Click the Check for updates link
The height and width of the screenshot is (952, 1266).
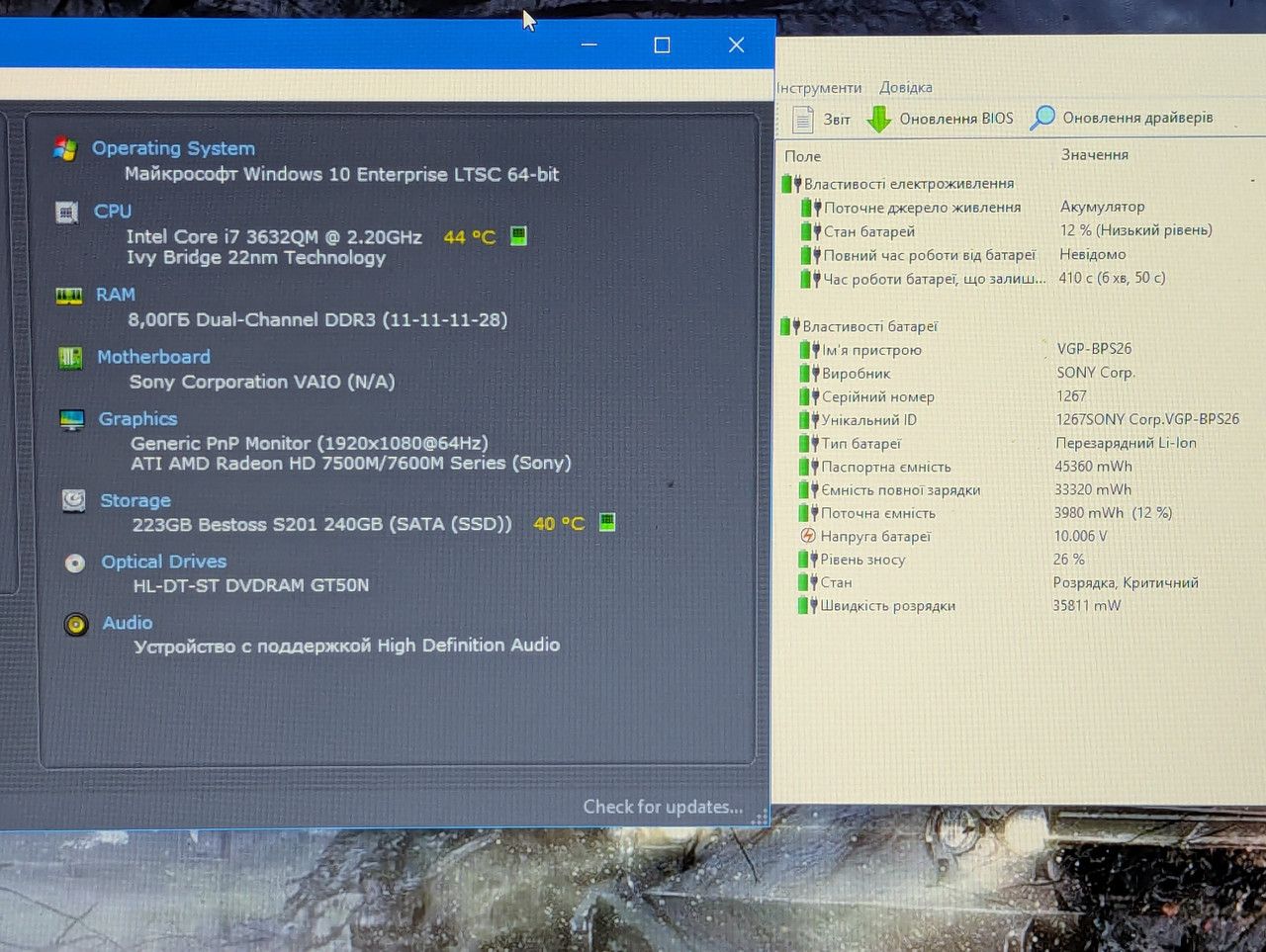tap(663, 807)
